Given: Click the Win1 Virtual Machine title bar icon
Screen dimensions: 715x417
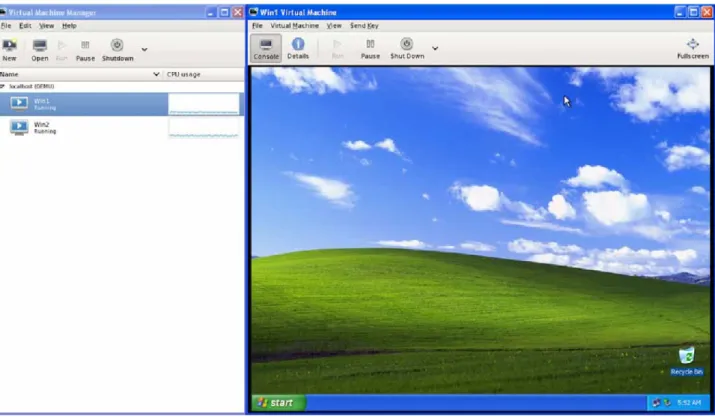Looking at the screenshot, I should click(254, 12).
